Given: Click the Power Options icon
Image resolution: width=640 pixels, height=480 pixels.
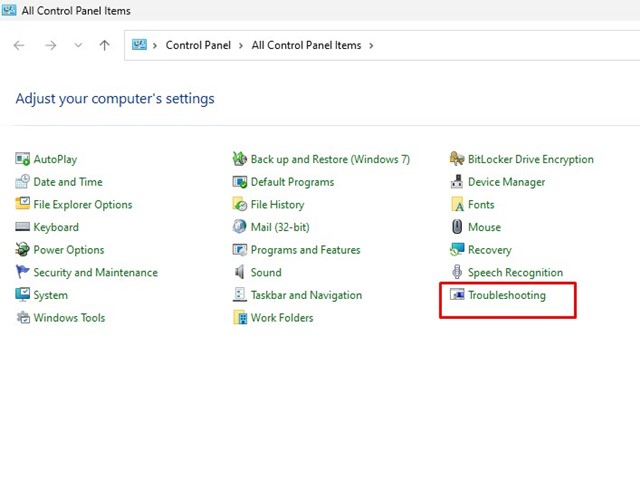Looking at the screenshot, I should pos(23,250).
